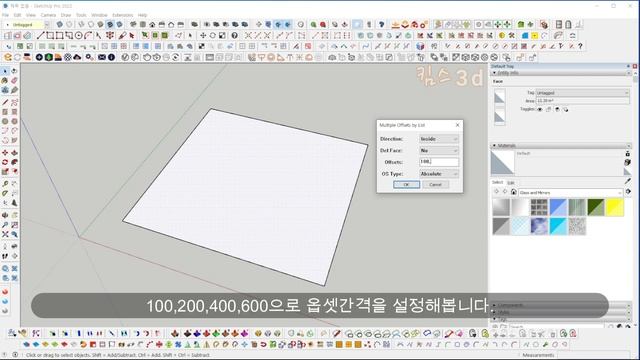Open the Camera menu
Image resolution: width=640 pixels, height=360 pixels.
(48, 15)
